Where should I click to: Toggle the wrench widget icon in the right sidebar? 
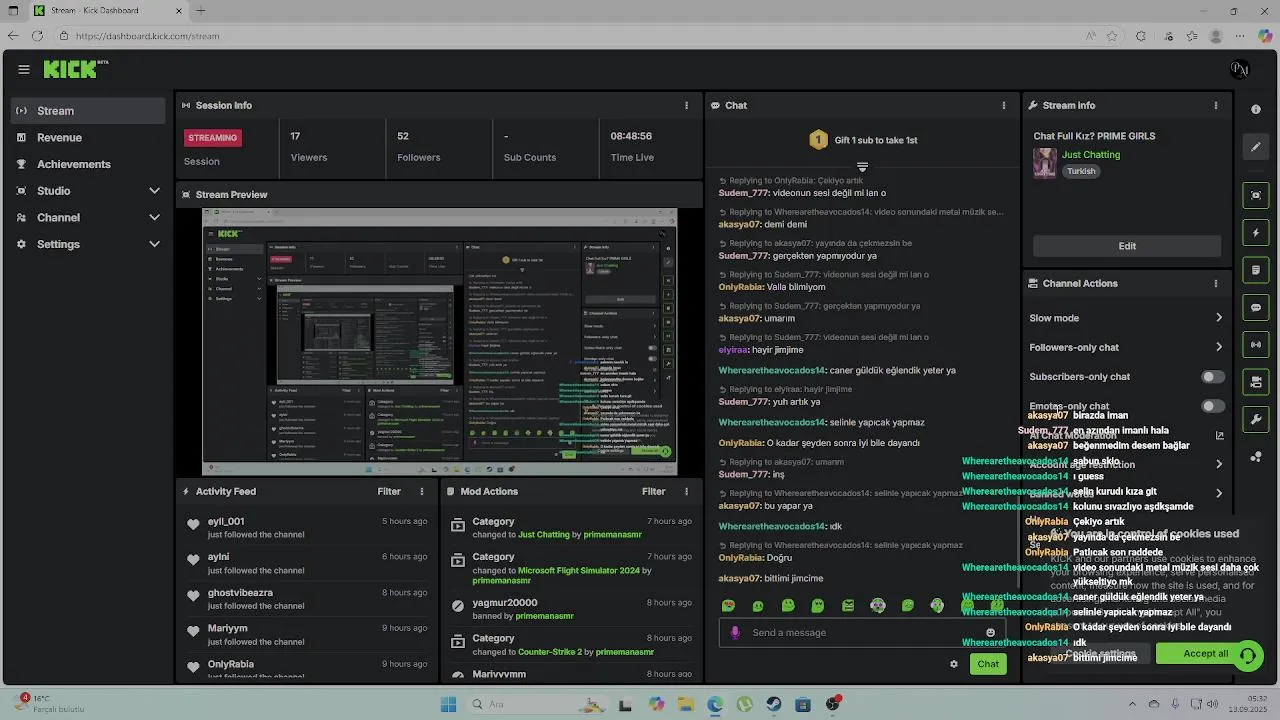pos(1256,419)
